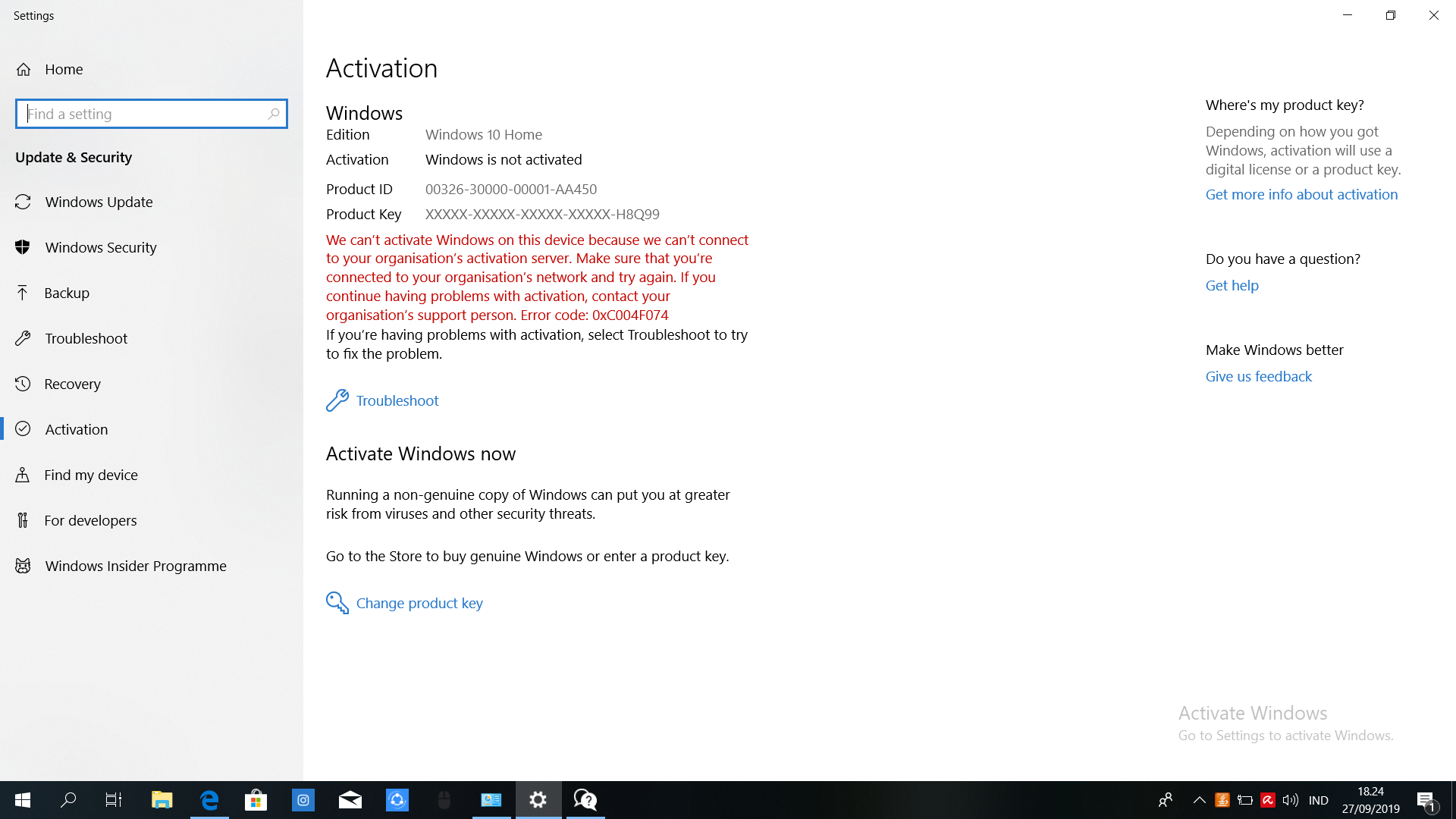
Task: Open the clock and date flyout
Action: (1370, 800)
